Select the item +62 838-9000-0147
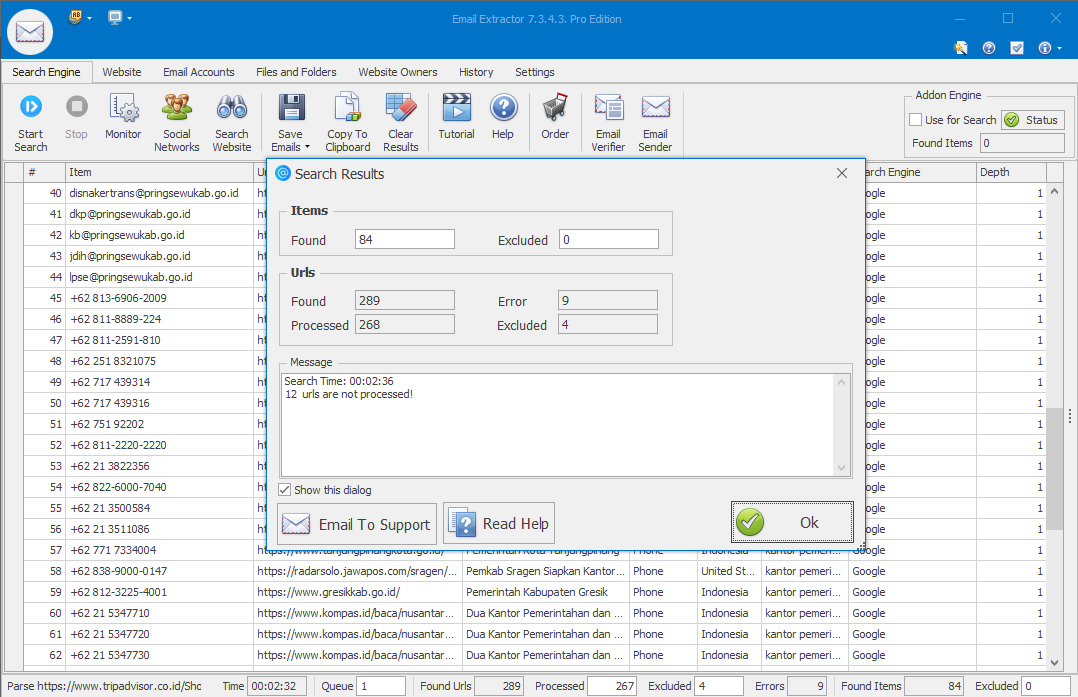This screenshot has width=1078, height=697. (118, 571)
